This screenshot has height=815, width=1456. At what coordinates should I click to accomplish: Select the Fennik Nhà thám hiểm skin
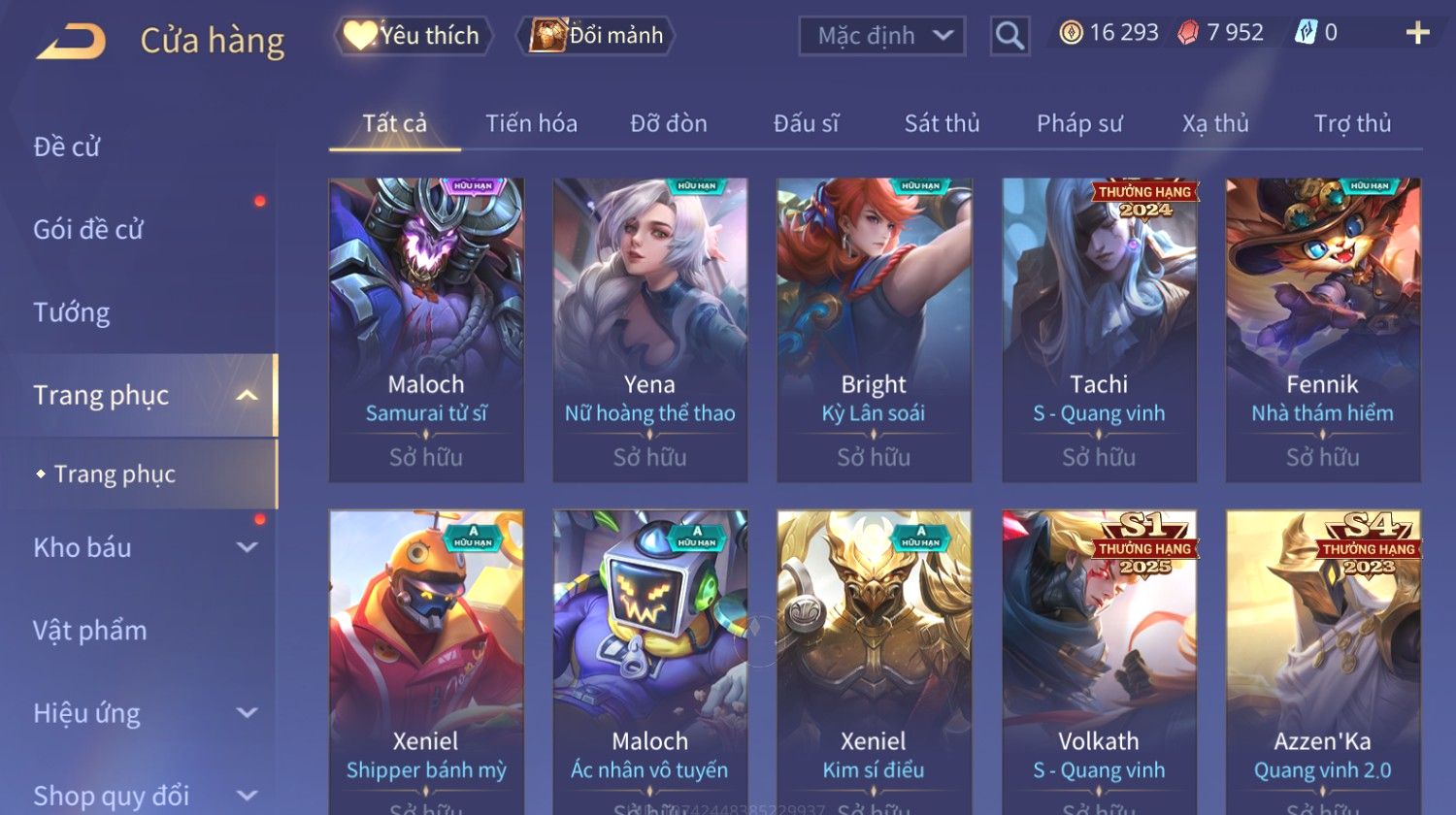(x=1323, y=330)
